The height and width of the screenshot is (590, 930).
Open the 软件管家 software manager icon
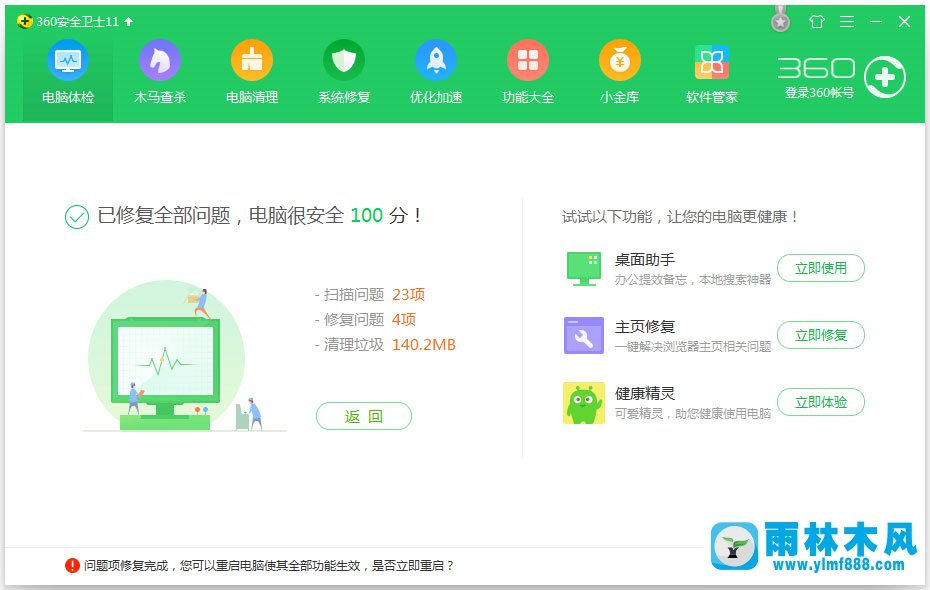[x=712, y=62]
